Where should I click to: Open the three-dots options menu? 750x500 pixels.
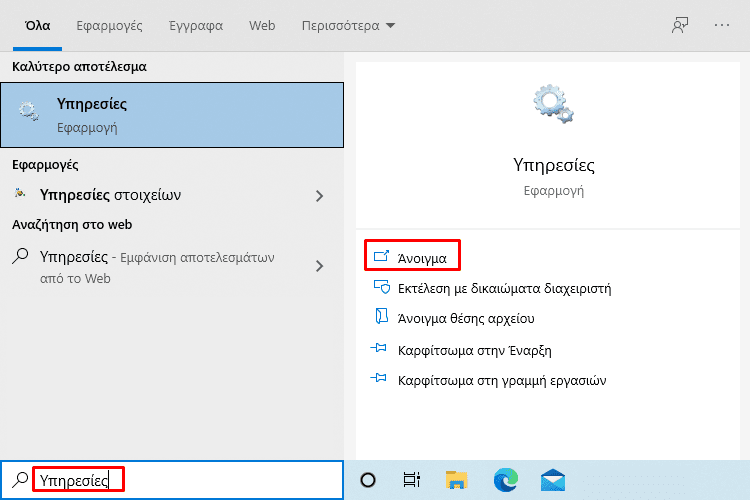click(x=722, y=25)
